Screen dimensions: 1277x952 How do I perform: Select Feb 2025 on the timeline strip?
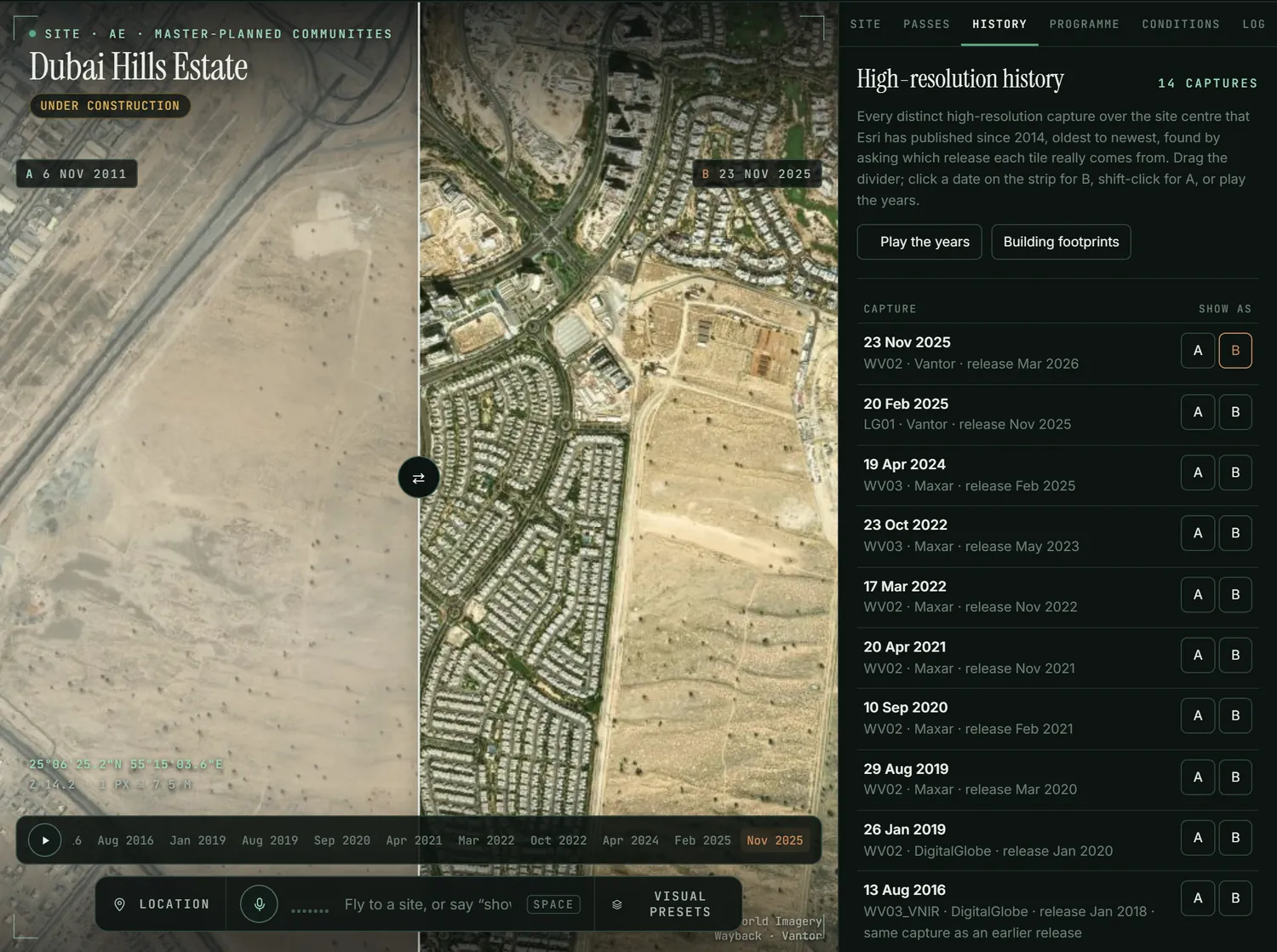click(702, 840)
